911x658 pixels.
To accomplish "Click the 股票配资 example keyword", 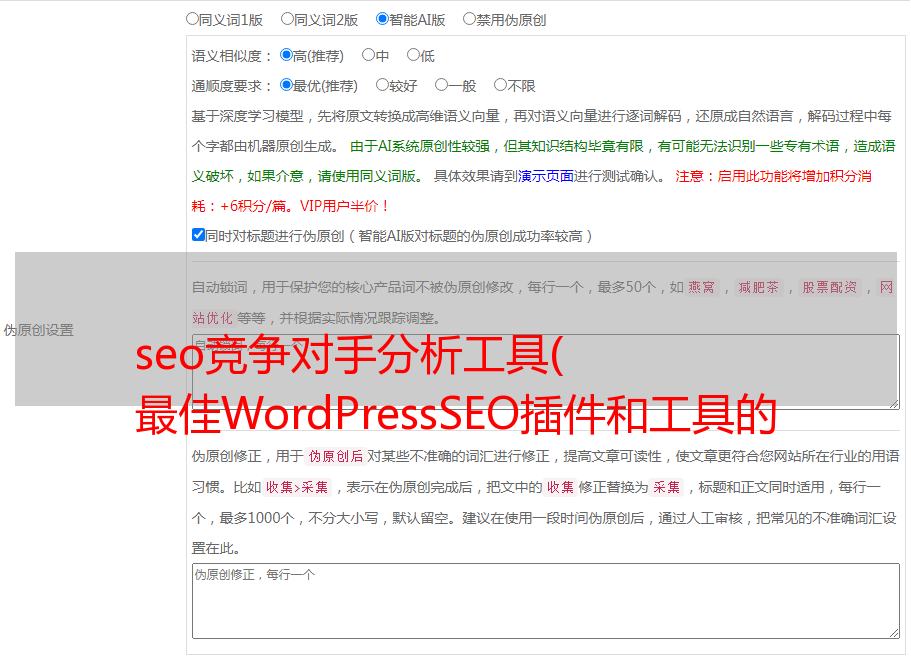I will pos(830,287).
